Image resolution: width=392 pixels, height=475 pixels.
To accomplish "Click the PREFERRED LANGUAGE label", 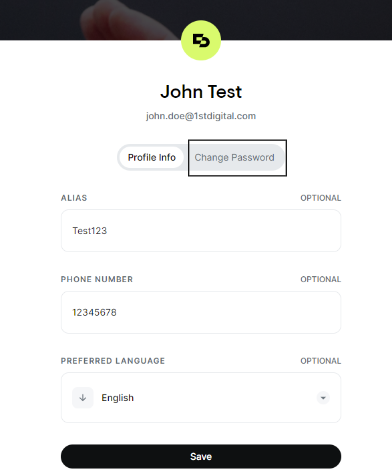I will (x=113, y=361).
